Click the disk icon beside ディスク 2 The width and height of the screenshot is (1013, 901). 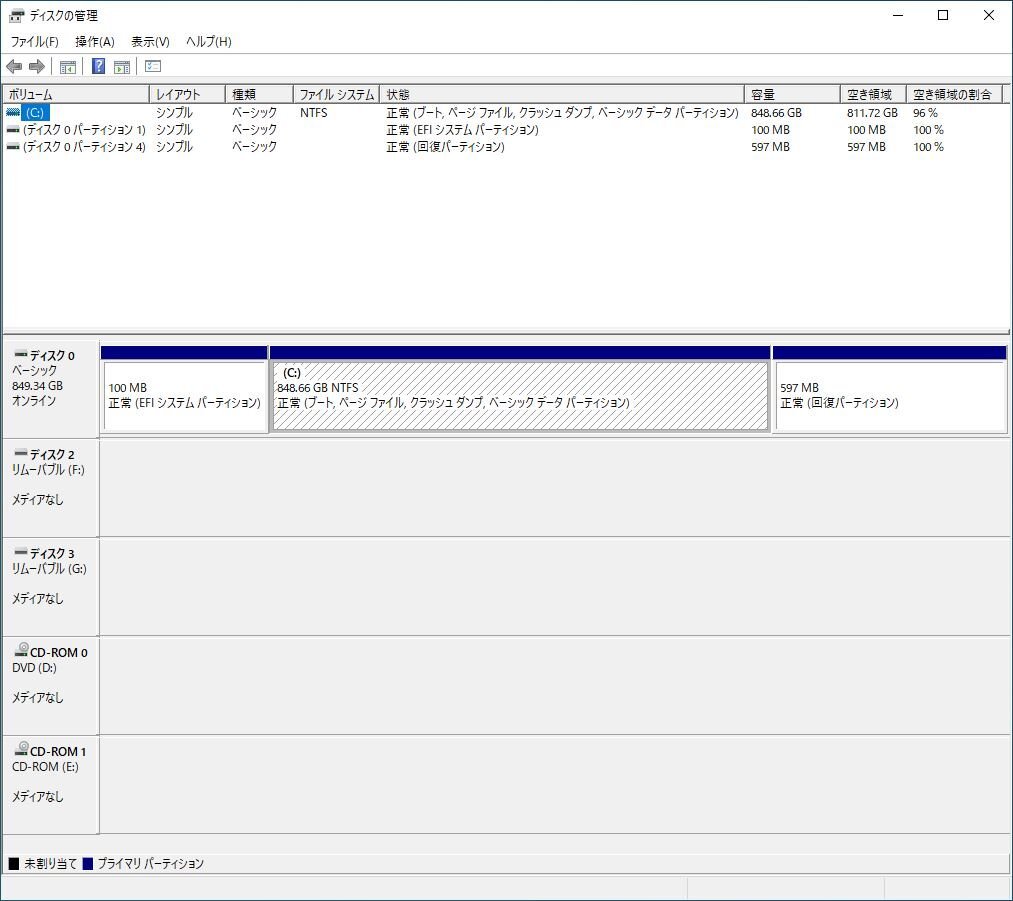[21, 453]
